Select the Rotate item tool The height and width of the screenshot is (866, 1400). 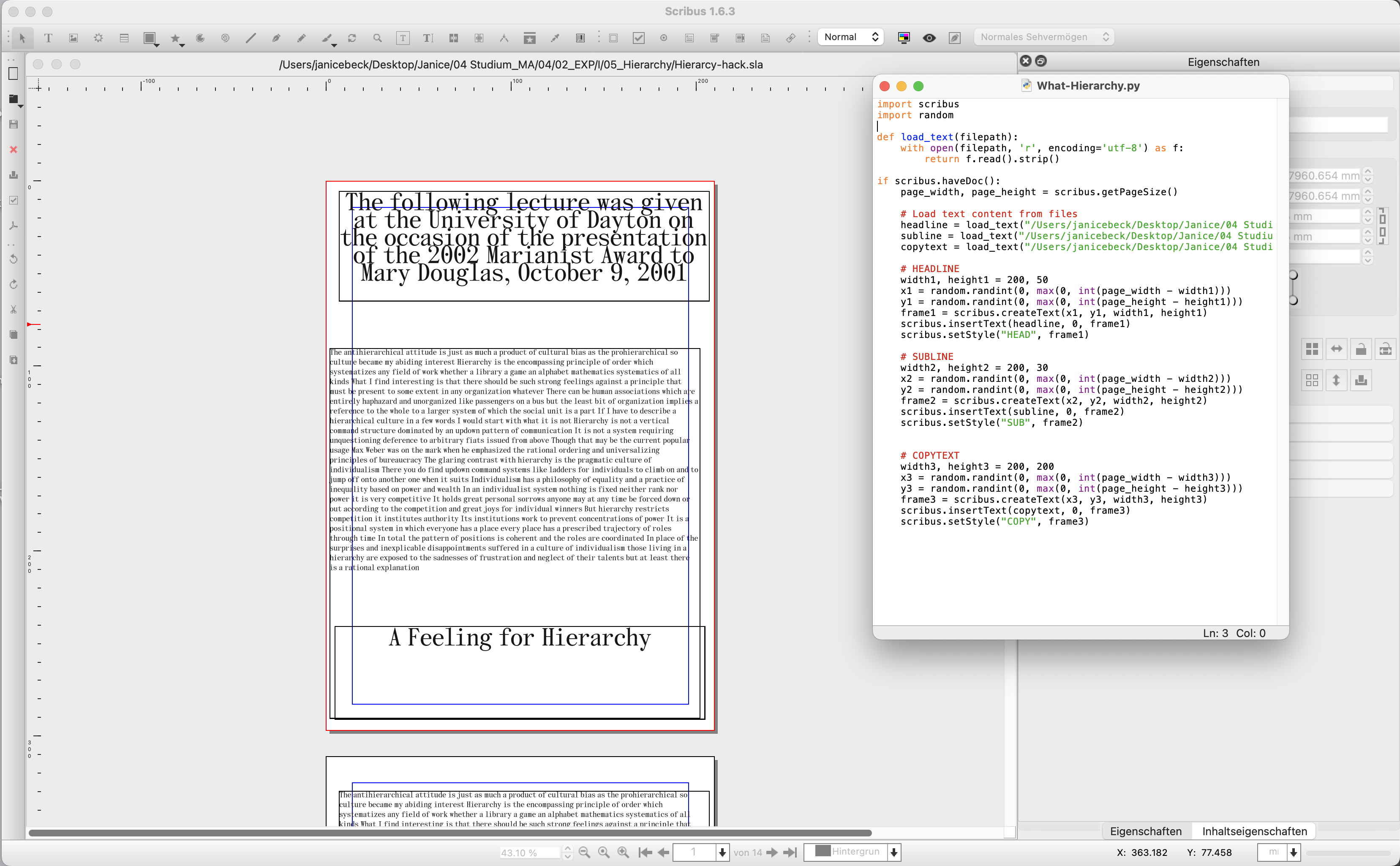click(352, 38)
